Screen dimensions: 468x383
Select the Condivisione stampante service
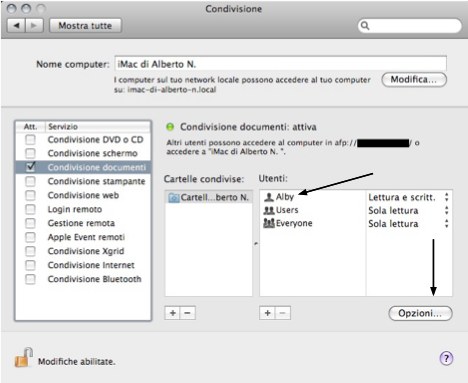pos(96,181)
